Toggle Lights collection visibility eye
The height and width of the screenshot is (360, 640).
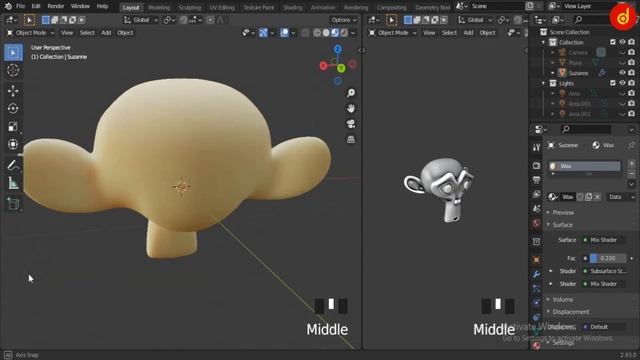click(622, 83)
